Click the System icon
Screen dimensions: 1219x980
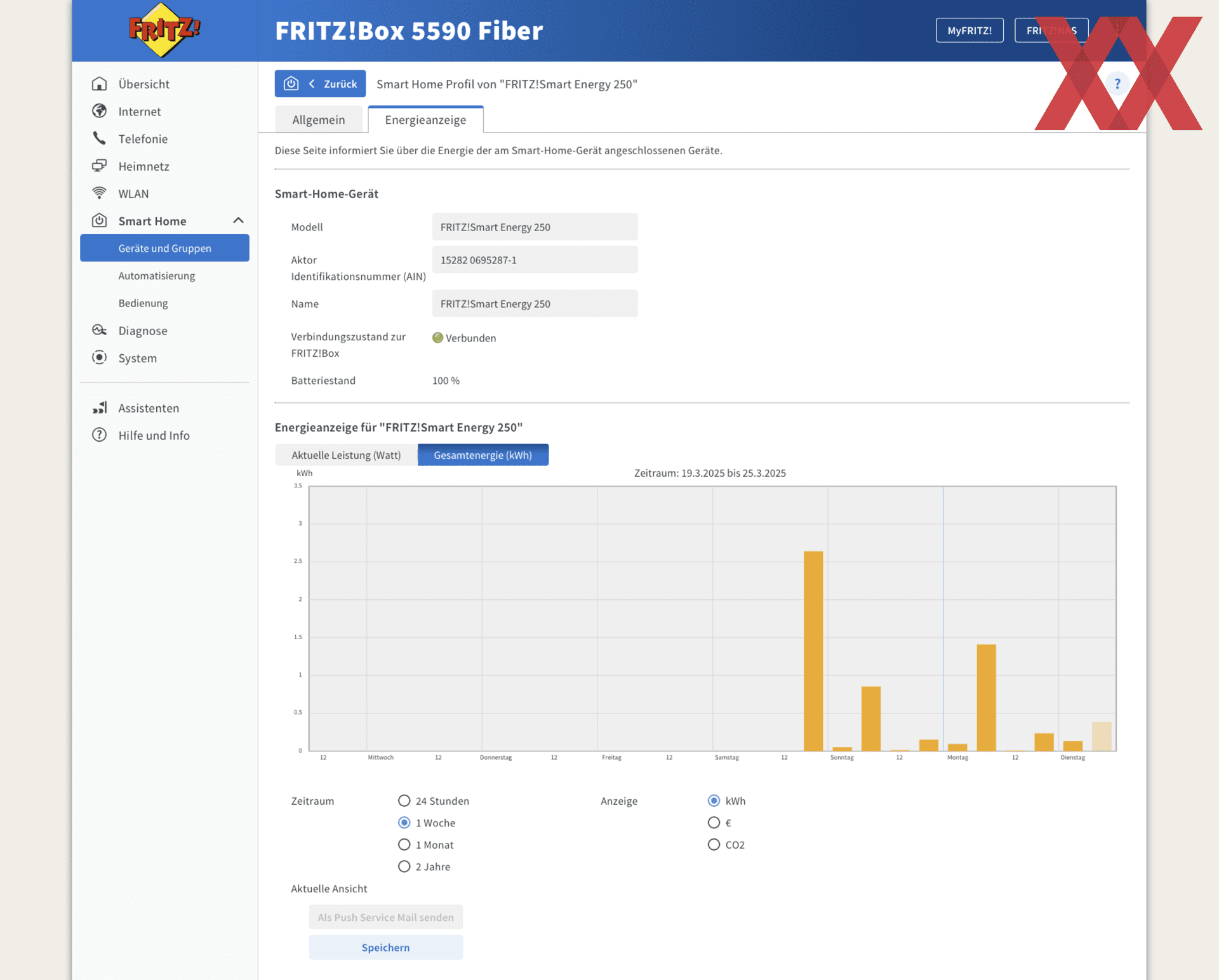[x=99, y=357]
